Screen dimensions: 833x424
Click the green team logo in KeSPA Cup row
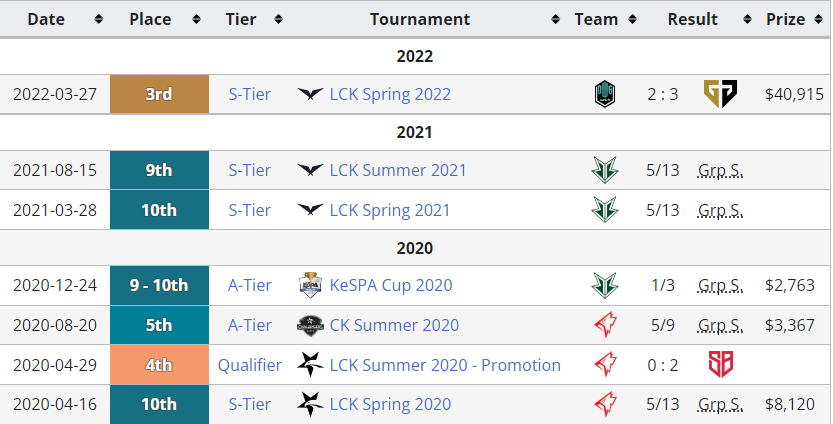click(604, 285)
